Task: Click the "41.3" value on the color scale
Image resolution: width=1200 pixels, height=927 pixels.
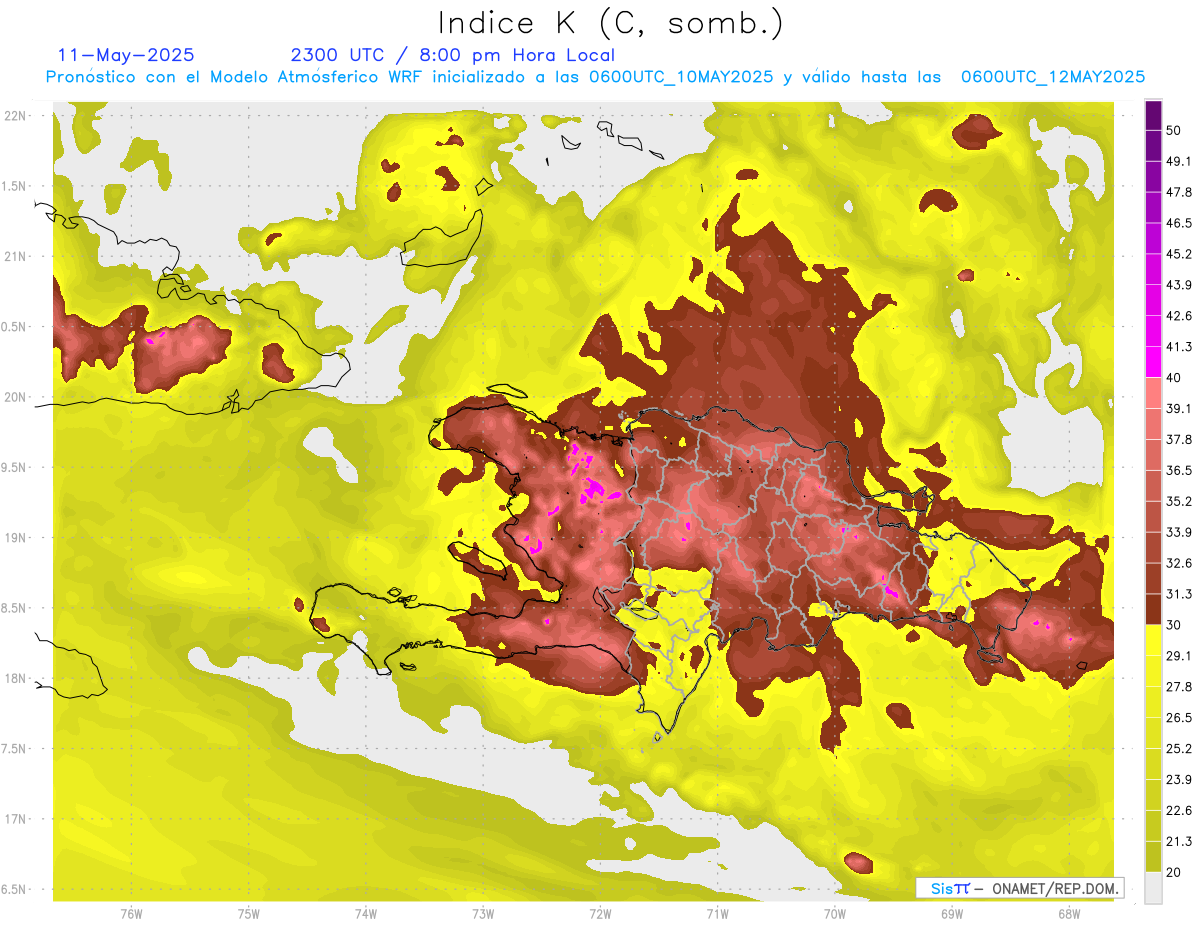Action: click(x=1179, y=347)
